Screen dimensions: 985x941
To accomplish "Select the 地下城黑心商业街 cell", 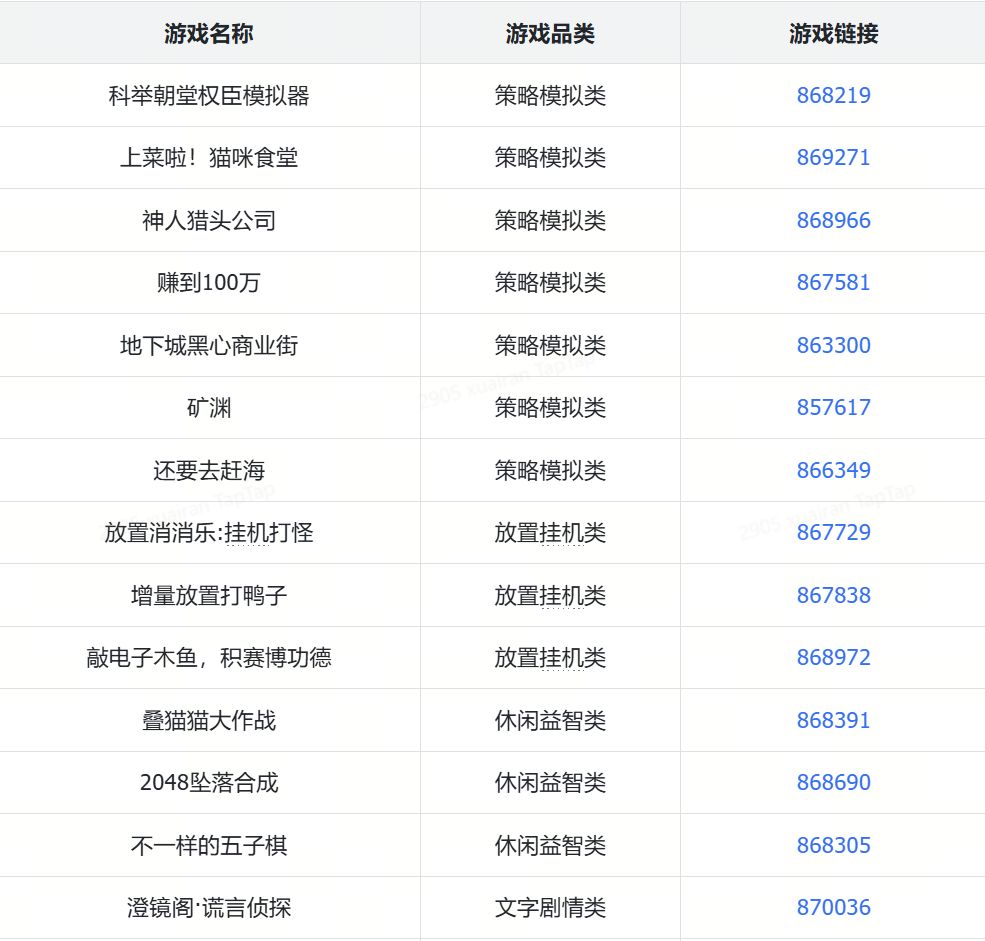I will (x=209, y=345).
